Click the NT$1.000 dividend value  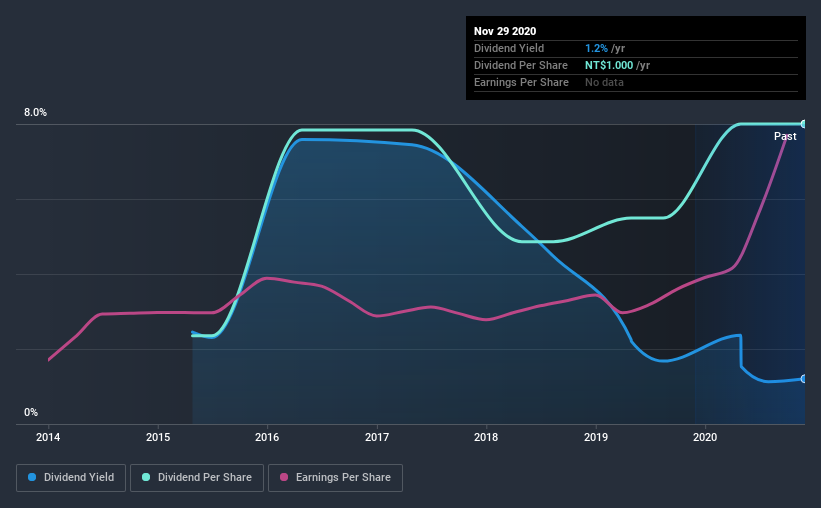point(609,65)
